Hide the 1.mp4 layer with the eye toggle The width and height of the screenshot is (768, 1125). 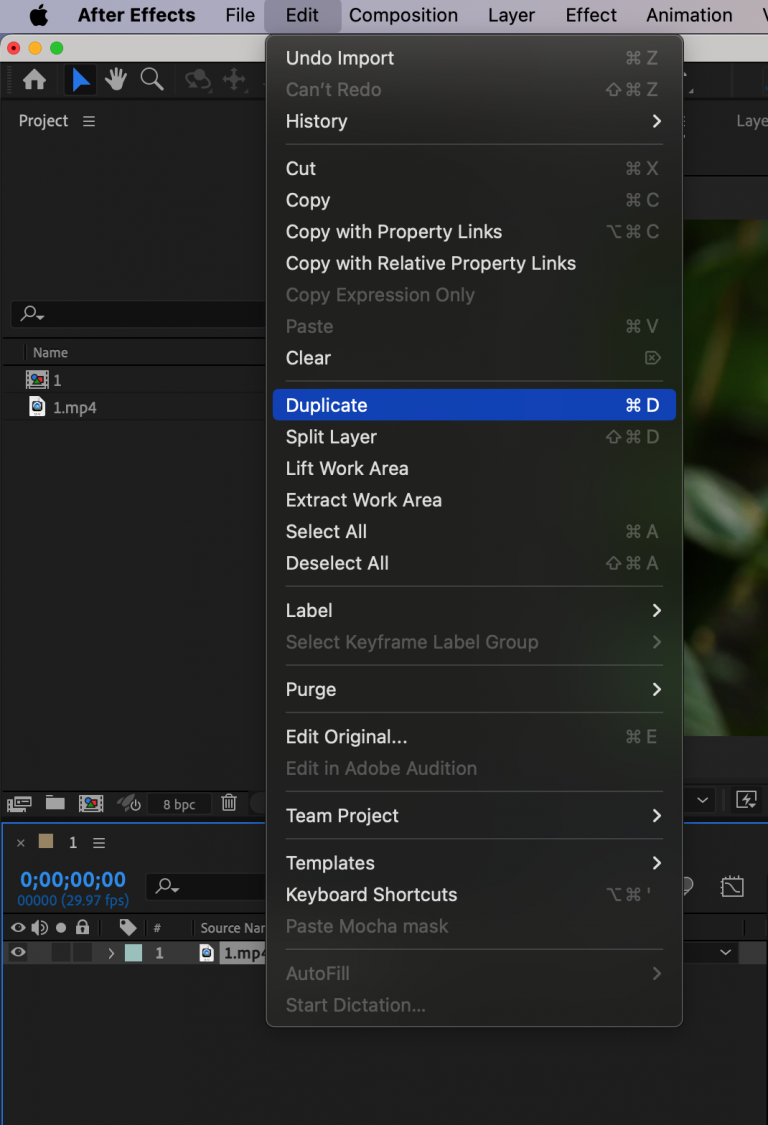pos(18,952)
